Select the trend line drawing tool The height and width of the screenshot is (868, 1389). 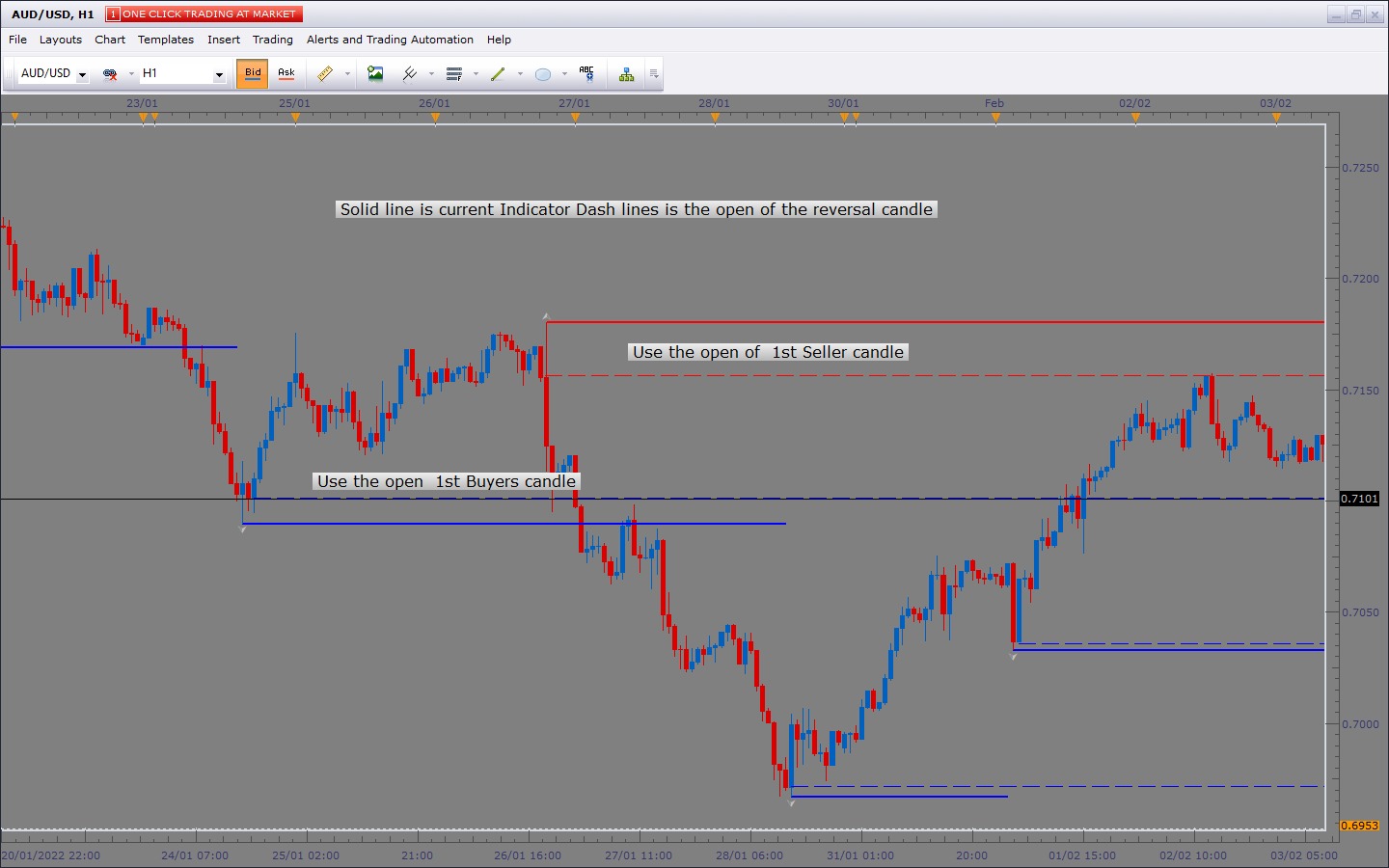(498, 73)
